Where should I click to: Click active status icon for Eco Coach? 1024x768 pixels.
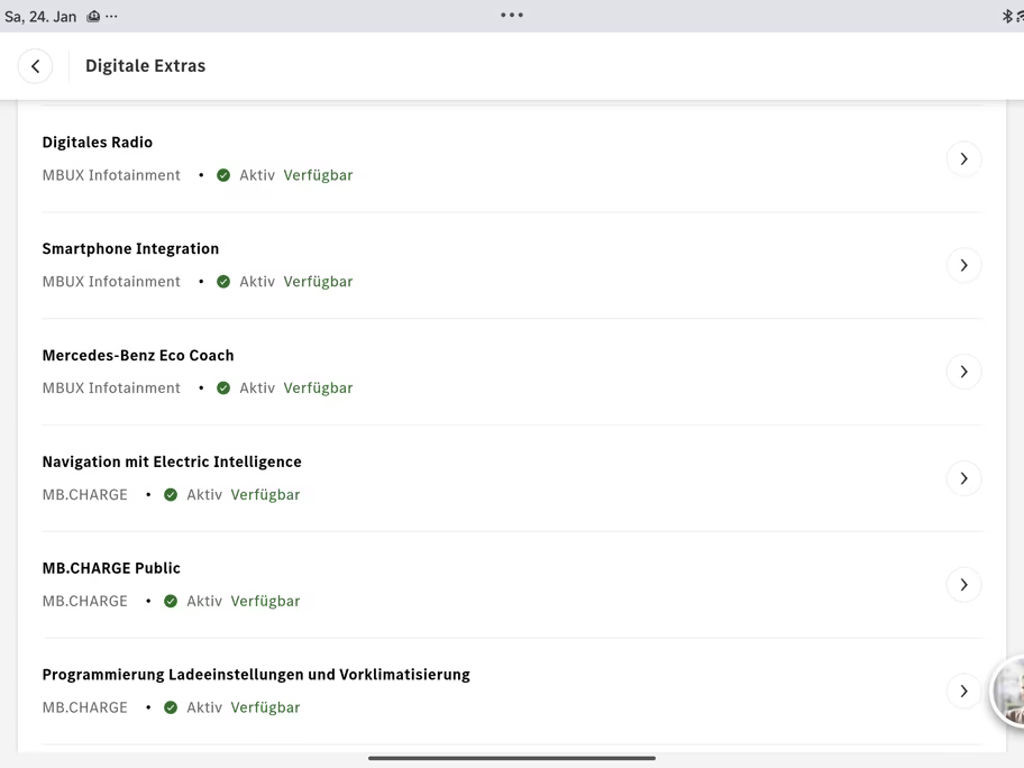223,388
